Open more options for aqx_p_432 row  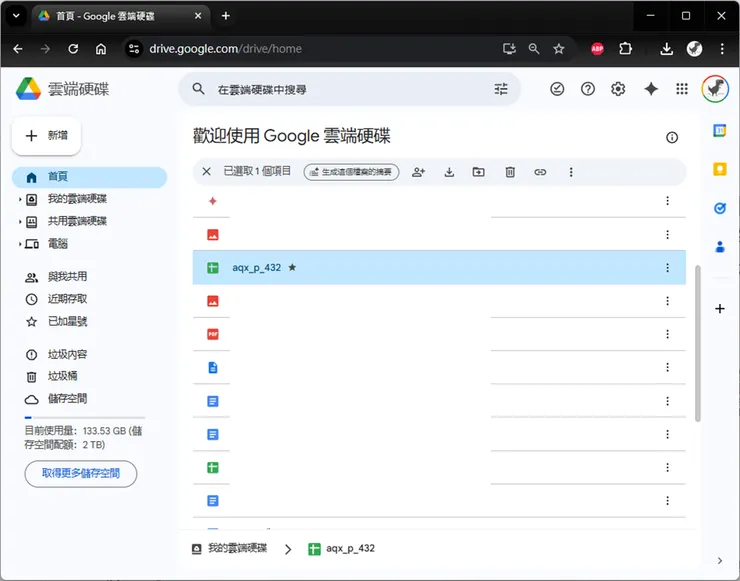pos(667,268)
